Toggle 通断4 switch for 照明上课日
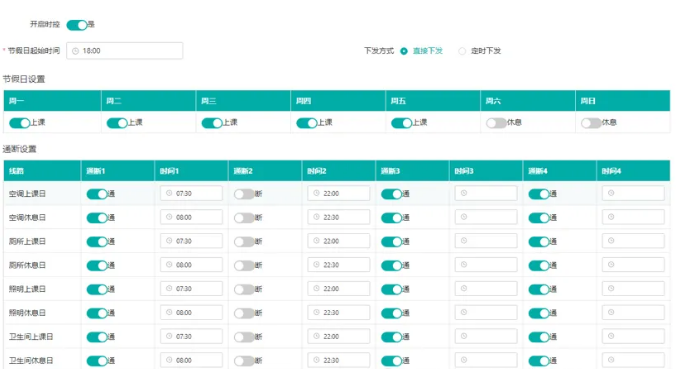682x369 pixels. pos(539,289)
